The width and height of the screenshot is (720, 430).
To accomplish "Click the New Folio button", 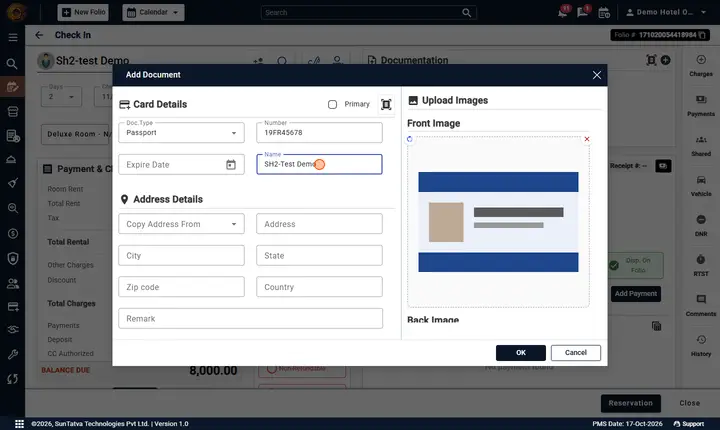I will pos(83,12).
